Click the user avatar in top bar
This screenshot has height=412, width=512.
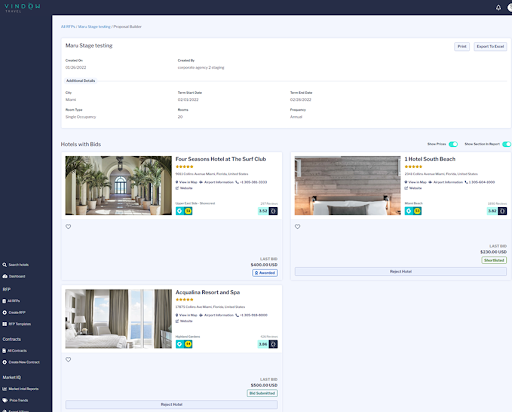tap(510, 7)
